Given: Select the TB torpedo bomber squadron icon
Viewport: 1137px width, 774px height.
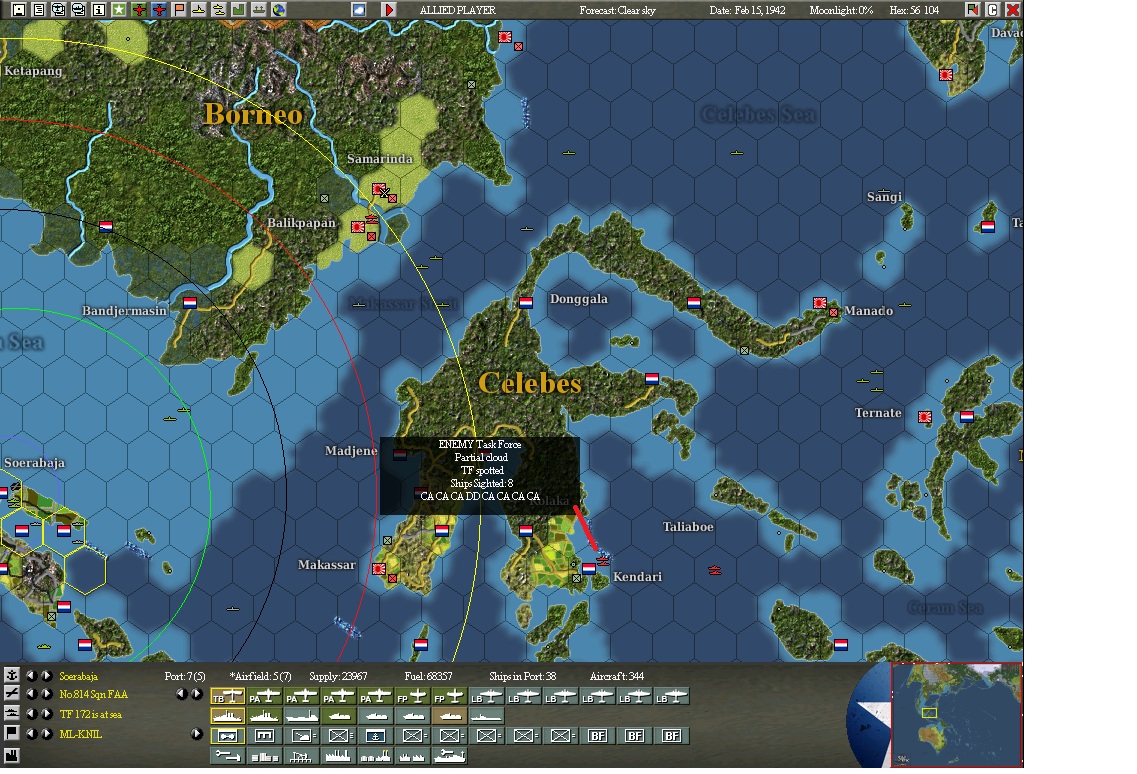Looking at the screenshot, I should (228, 696).
